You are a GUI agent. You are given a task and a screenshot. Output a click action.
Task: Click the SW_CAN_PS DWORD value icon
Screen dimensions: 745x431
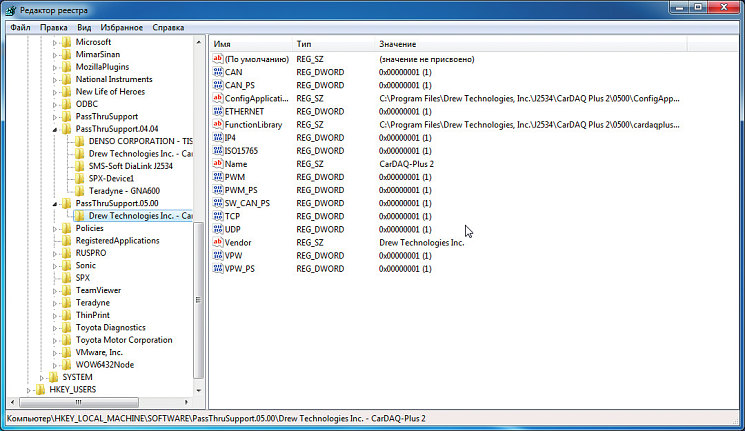[218, 203]
